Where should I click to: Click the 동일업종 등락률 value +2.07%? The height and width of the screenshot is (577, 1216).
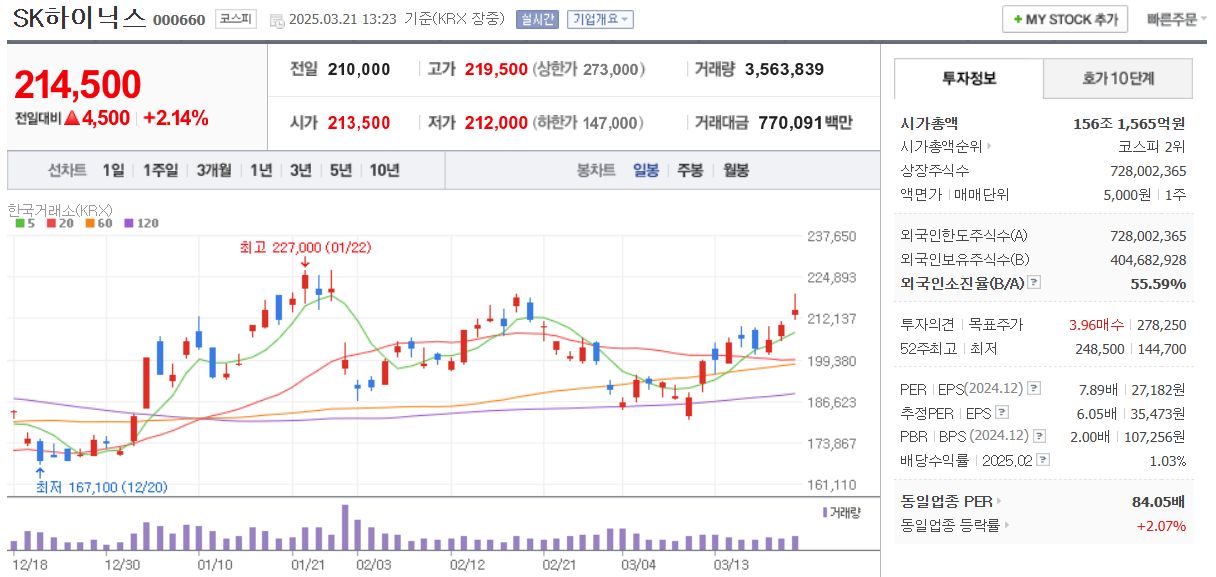(x=1161, y=525)
